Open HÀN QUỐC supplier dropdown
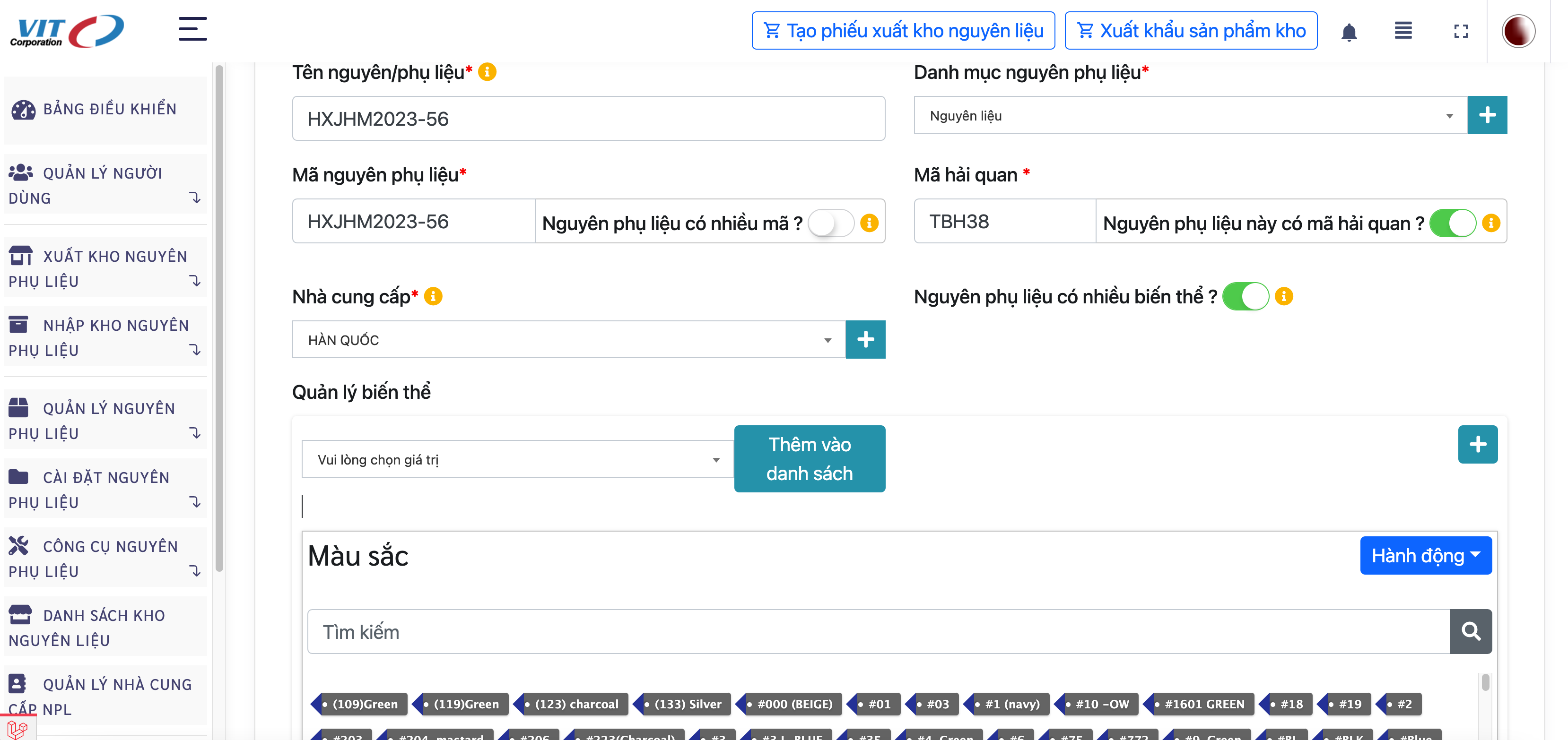1568x740 pixels. (x=568, y=340)
